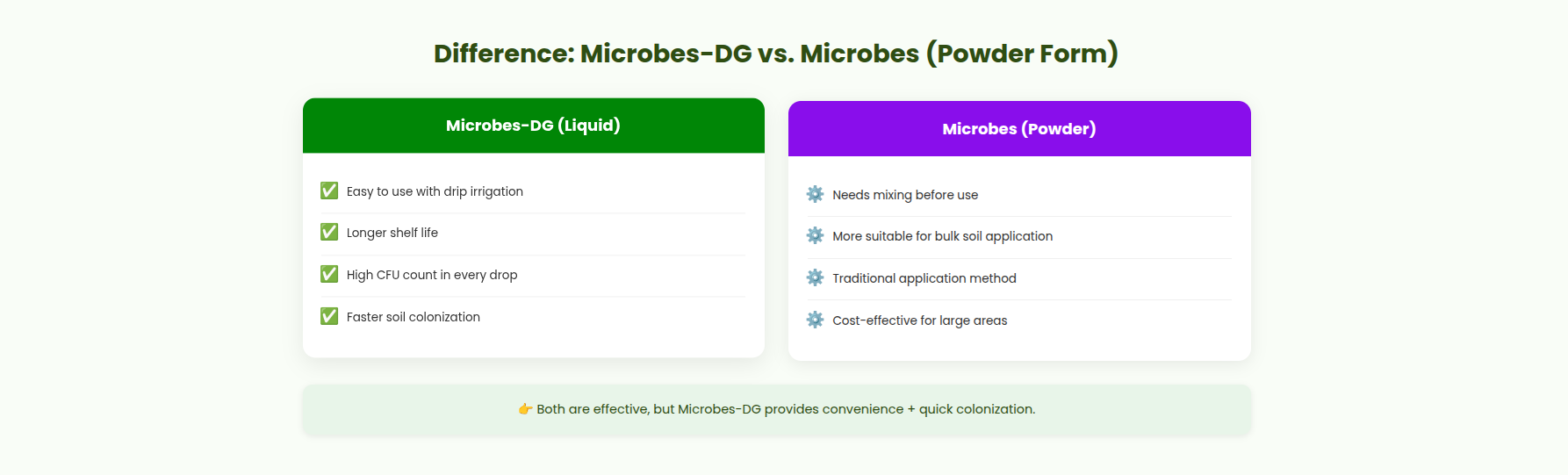Viewport: 1568px width, 475px height.
Task: Click the pointing hand emoji in the summary banner
Action: click(x=525, y=409)
